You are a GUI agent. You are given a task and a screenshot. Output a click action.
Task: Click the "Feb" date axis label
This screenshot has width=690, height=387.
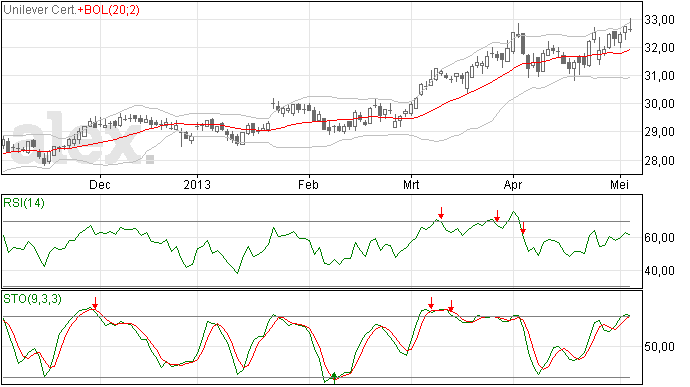tap(308, 184)
